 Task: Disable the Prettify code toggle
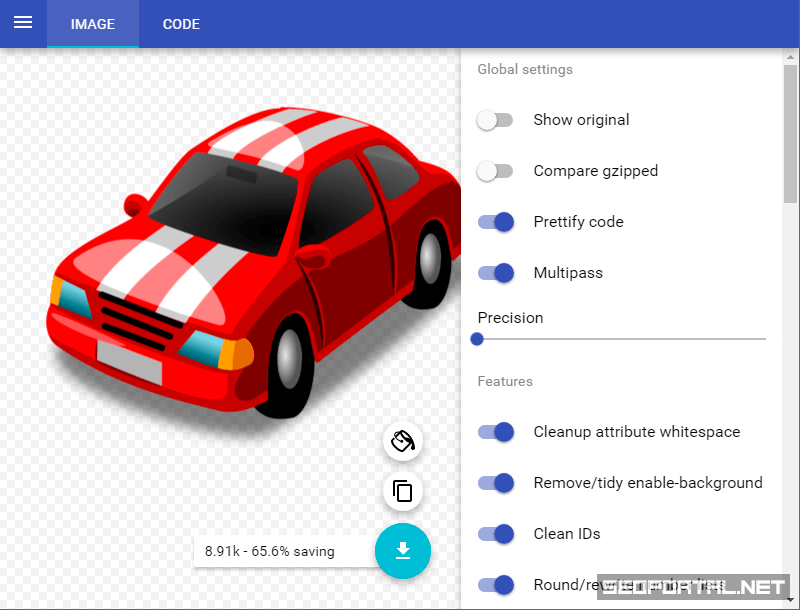pos(496,222)
